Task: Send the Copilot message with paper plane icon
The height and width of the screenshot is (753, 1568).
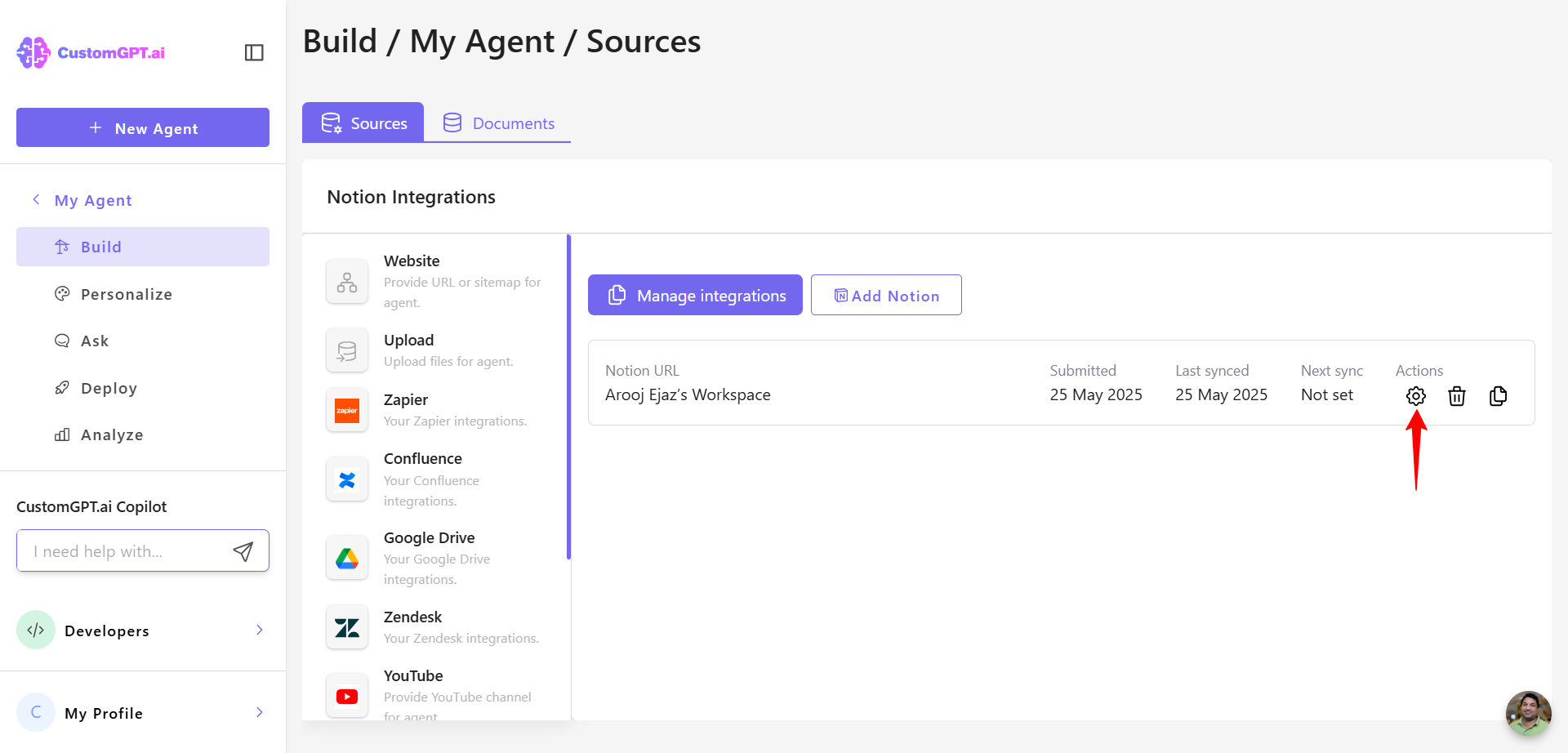Action: coord(243,551)
